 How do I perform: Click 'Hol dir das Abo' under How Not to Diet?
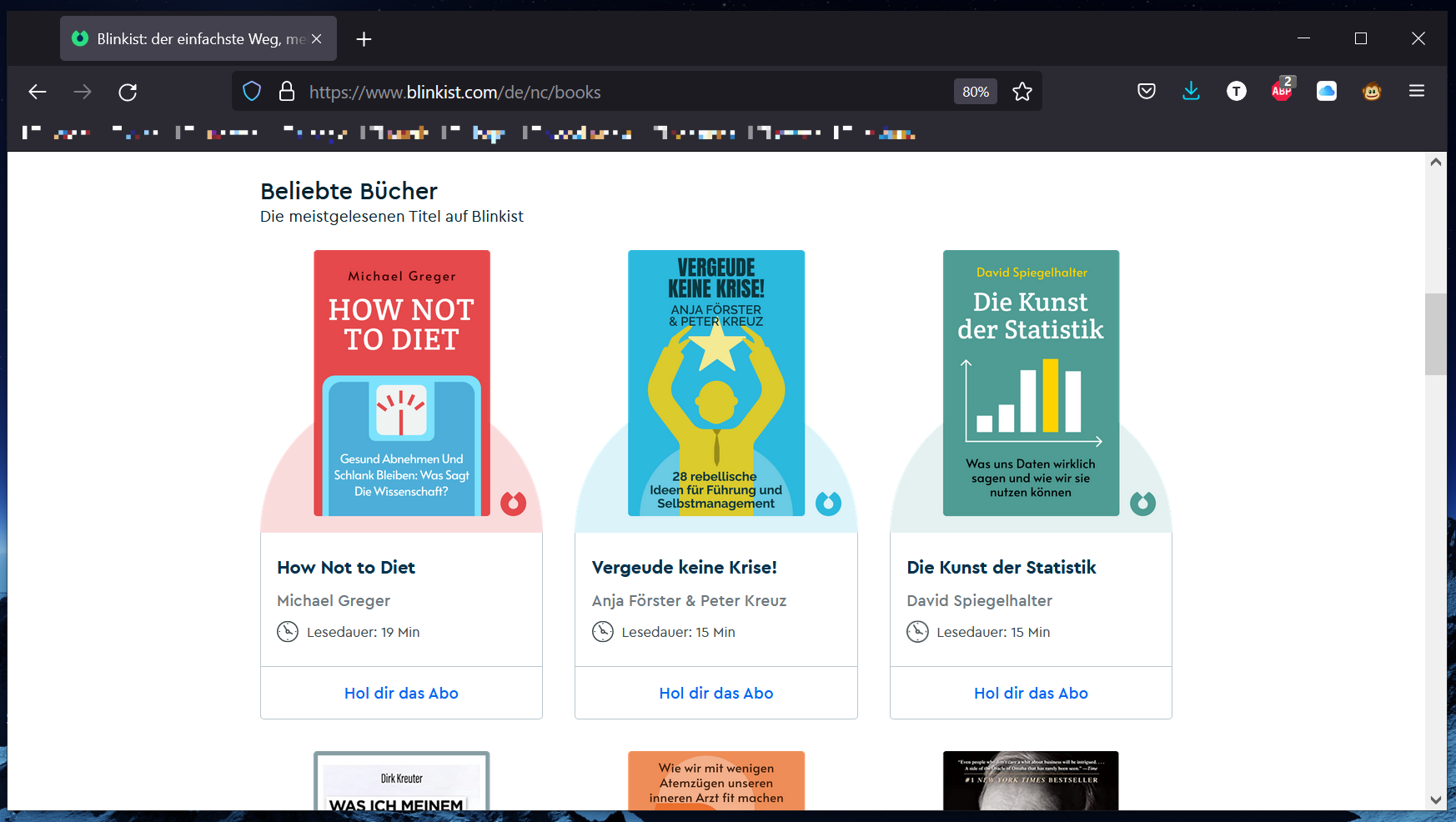point(401,693)
